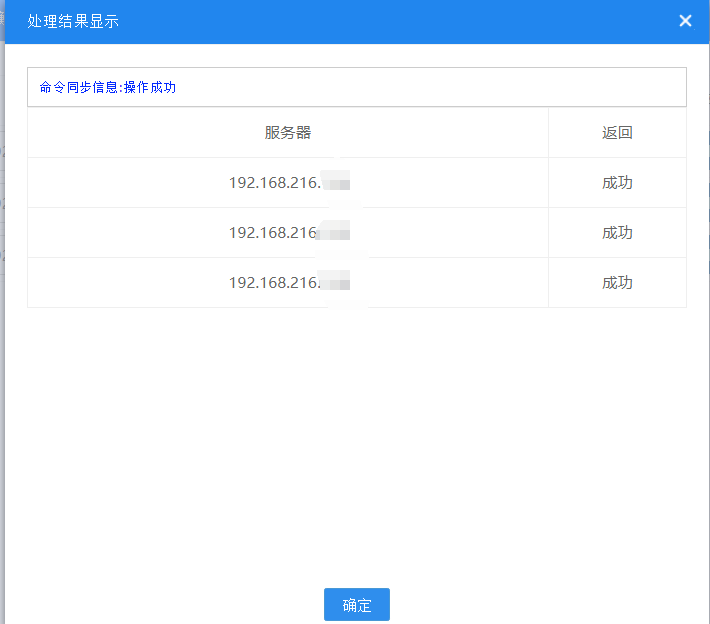Click the 返回 column header
This screenshot has height=624, width=710.
click(x=617, y=133)
